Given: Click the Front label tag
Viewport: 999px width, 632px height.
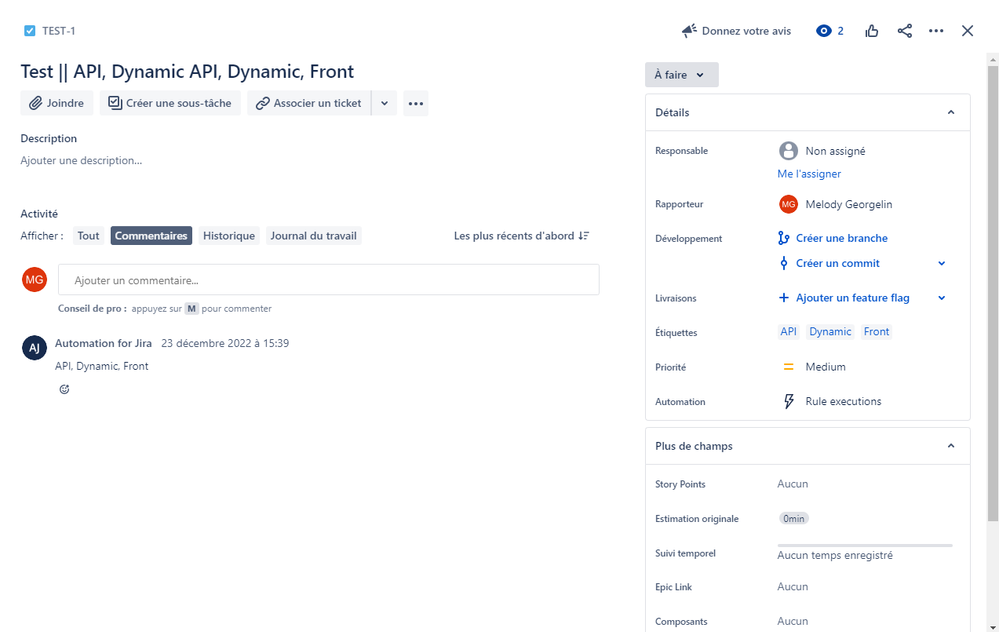Looking at the screenshot, I should click(876, 332).
